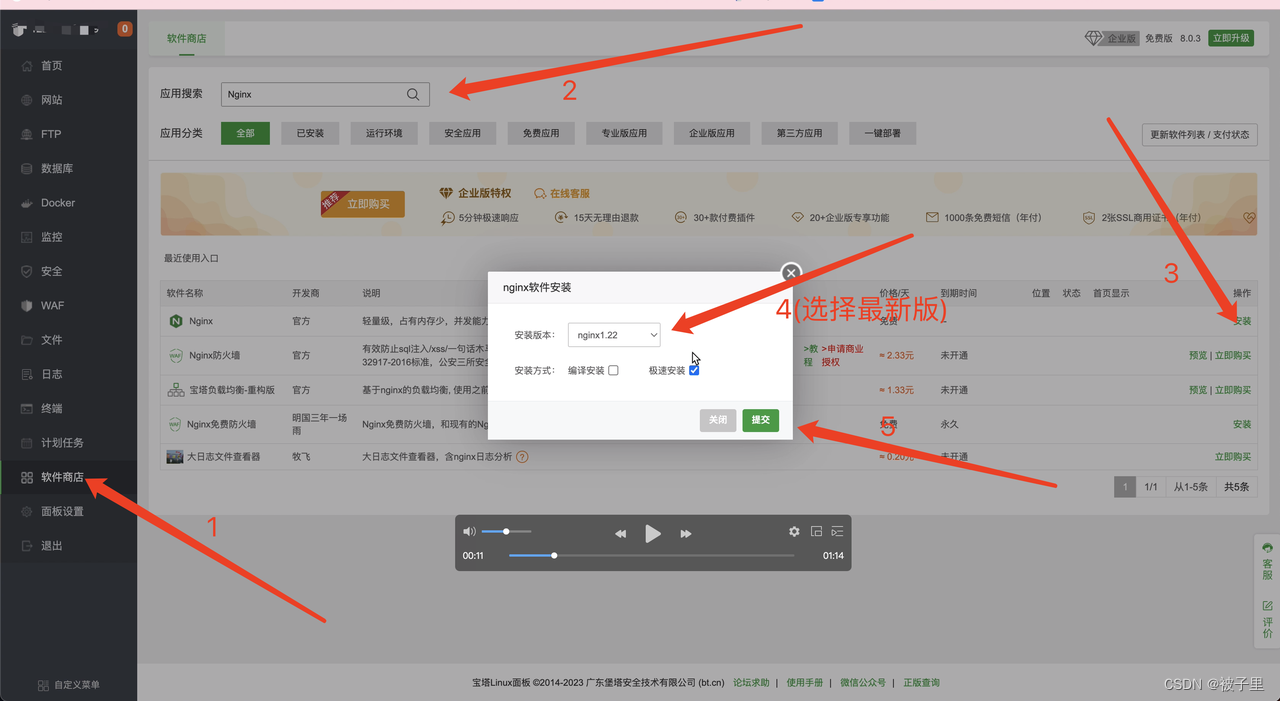This screenshot has height=701, width=1280.
Task: Select the 运行环境 runtime category
Action: tap(384, 133)
